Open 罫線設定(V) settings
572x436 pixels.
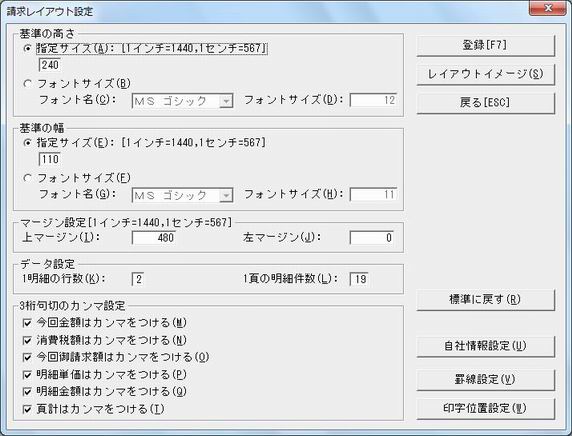pyautogui.click(x=486, y=380)
